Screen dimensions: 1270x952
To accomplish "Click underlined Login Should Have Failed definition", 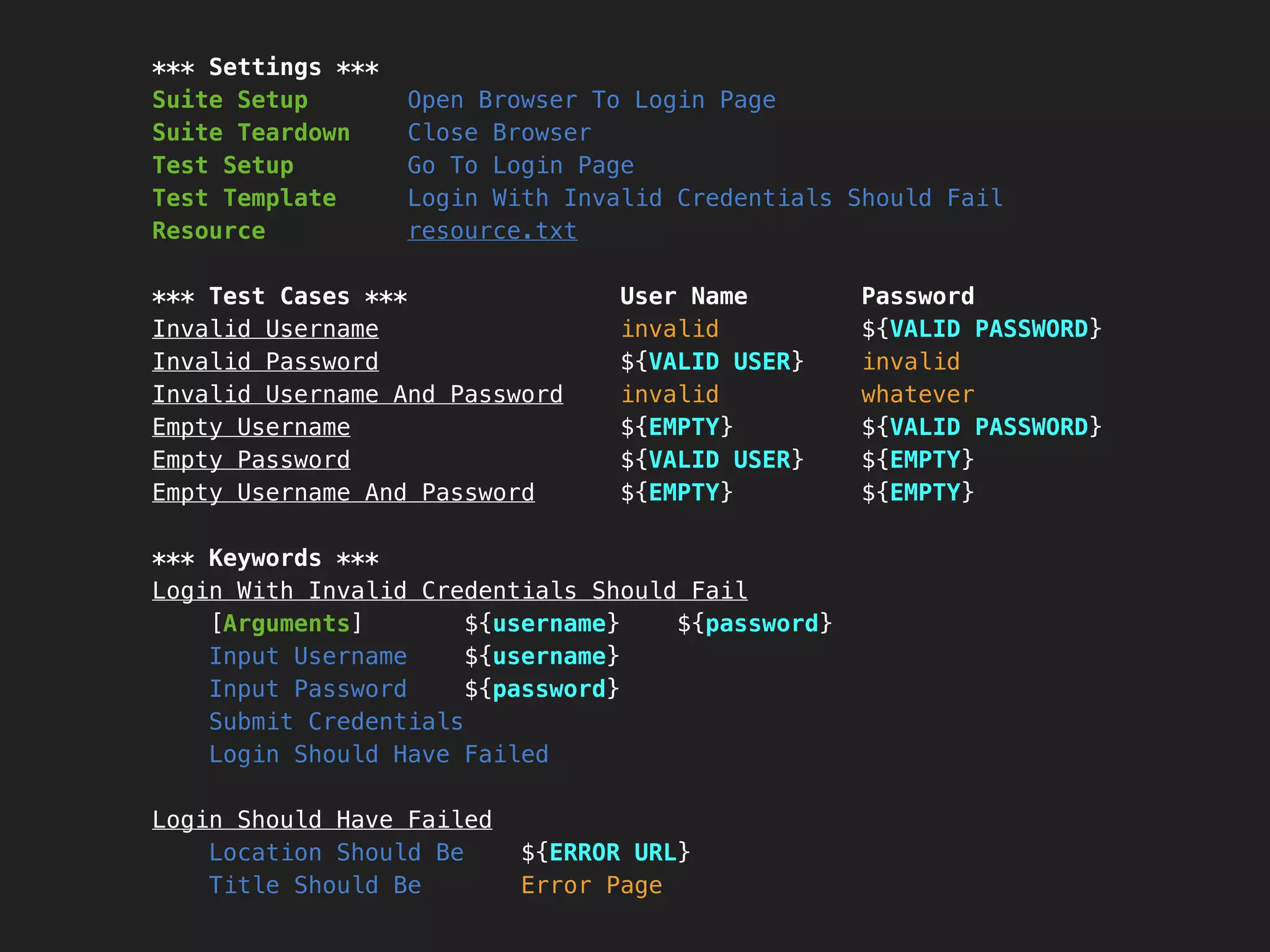I will click(x=322, y=820).
